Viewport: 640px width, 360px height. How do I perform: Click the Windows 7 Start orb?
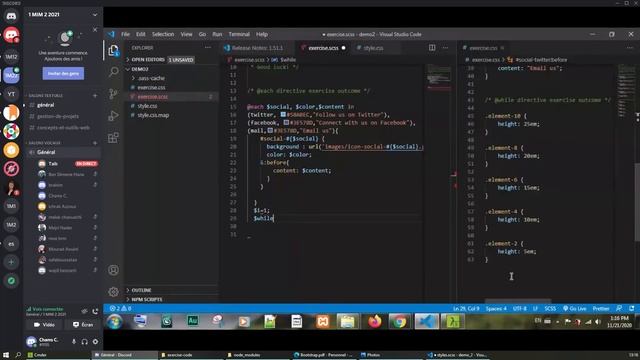coord(115,321)
